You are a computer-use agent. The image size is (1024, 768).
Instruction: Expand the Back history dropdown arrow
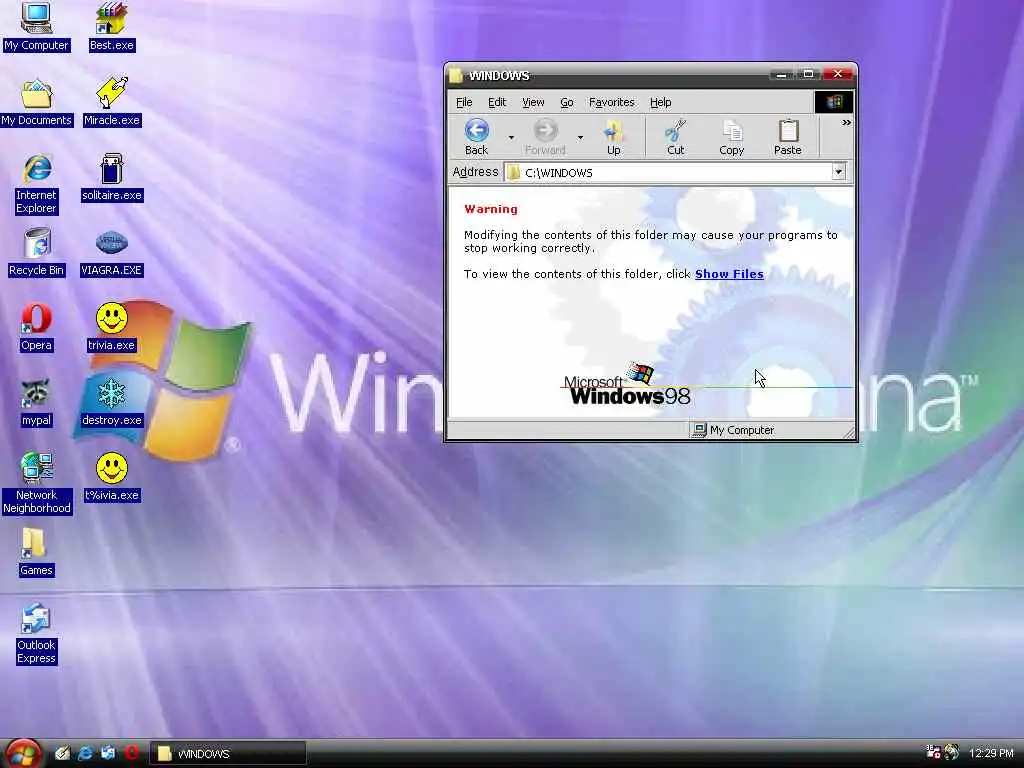click(511, 138)
